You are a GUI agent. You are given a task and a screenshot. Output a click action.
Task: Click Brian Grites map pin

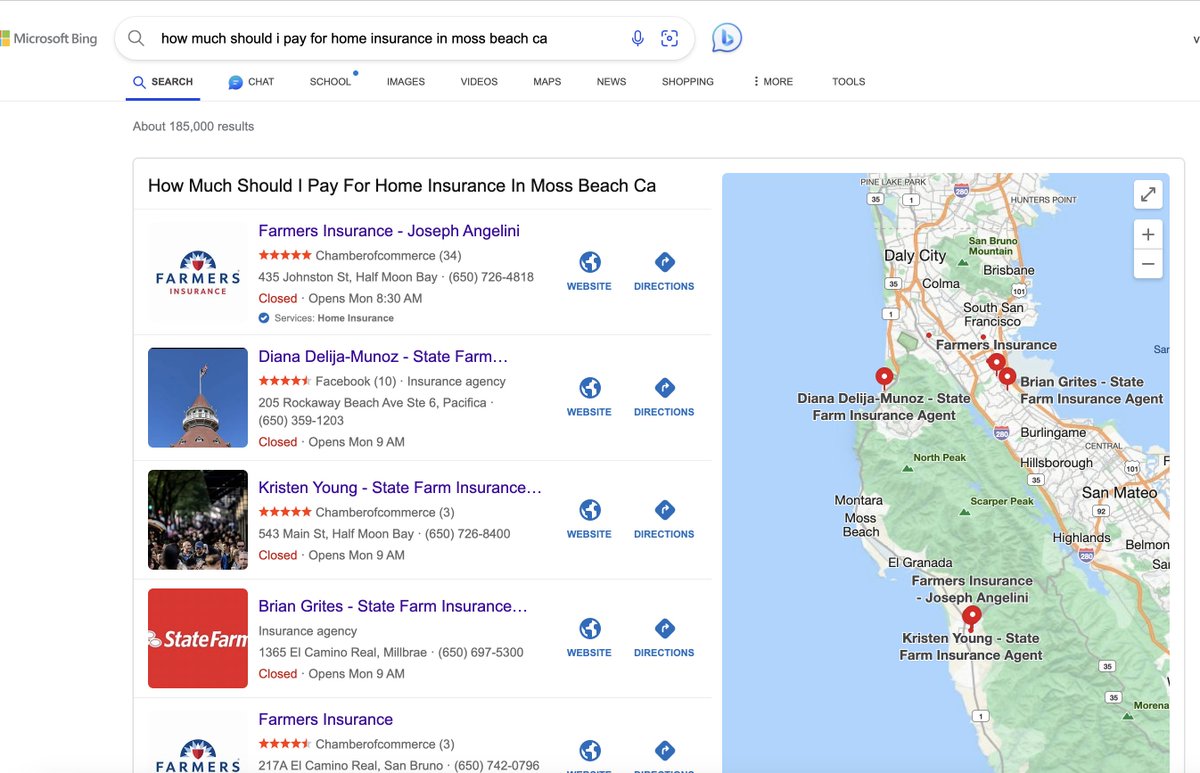(1007, 377)
